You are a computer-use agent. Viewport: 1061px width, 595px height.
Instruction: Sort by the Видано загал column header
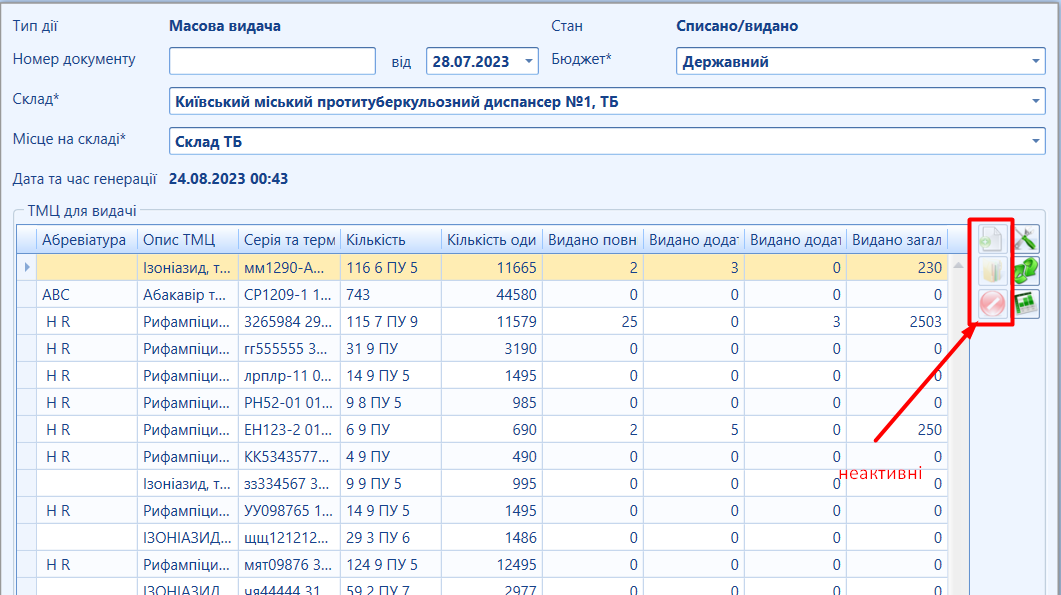tap(897, 240)
